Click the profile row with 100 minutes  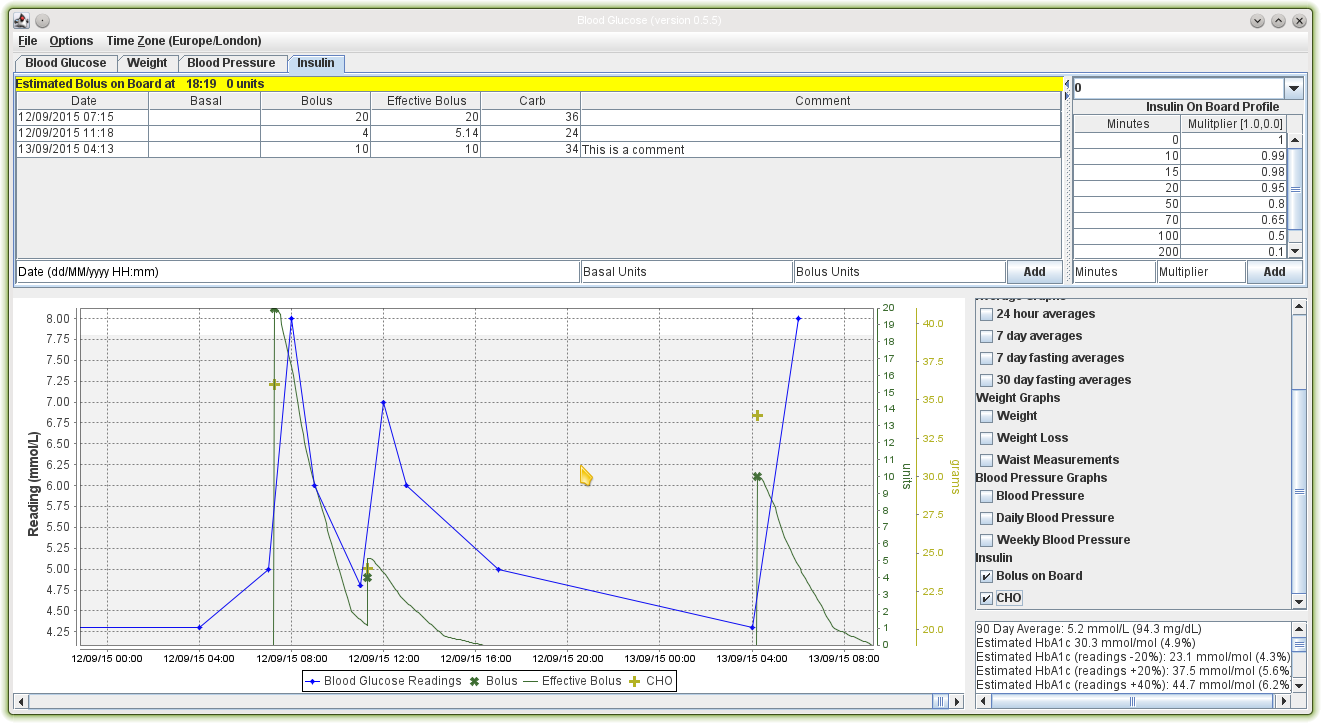1180,236
